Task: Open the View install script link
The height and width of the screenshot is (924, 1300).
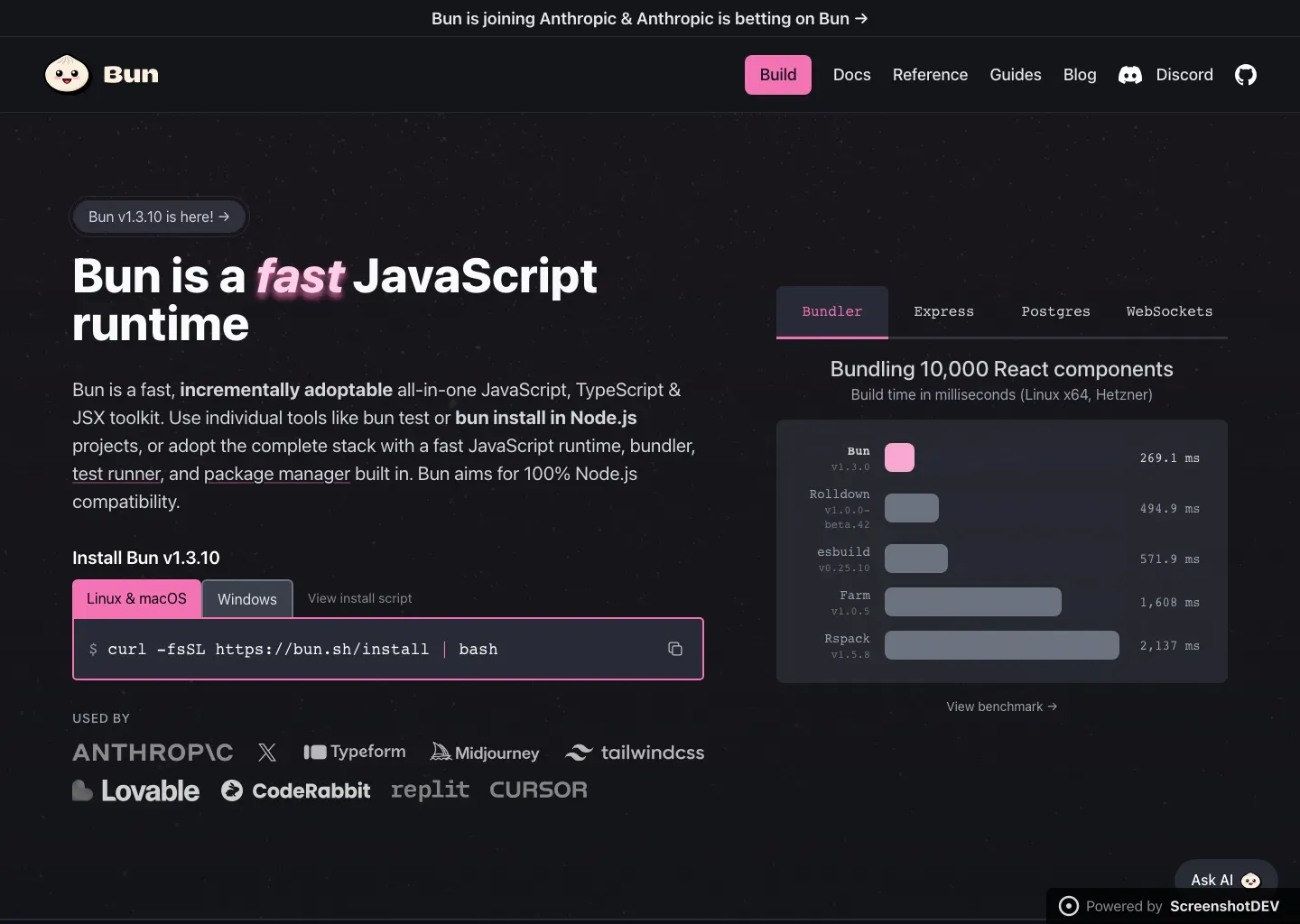Action: 359,598
